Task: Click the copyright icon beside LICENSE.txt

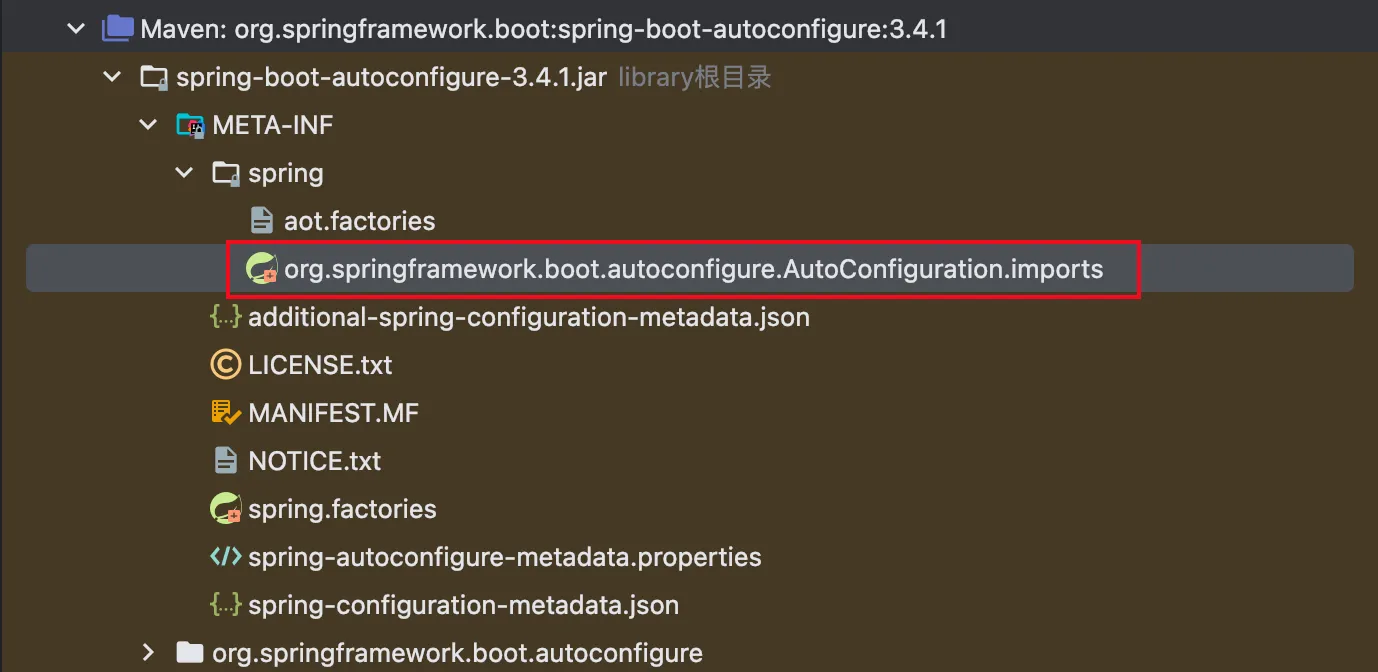Action: 225,364
